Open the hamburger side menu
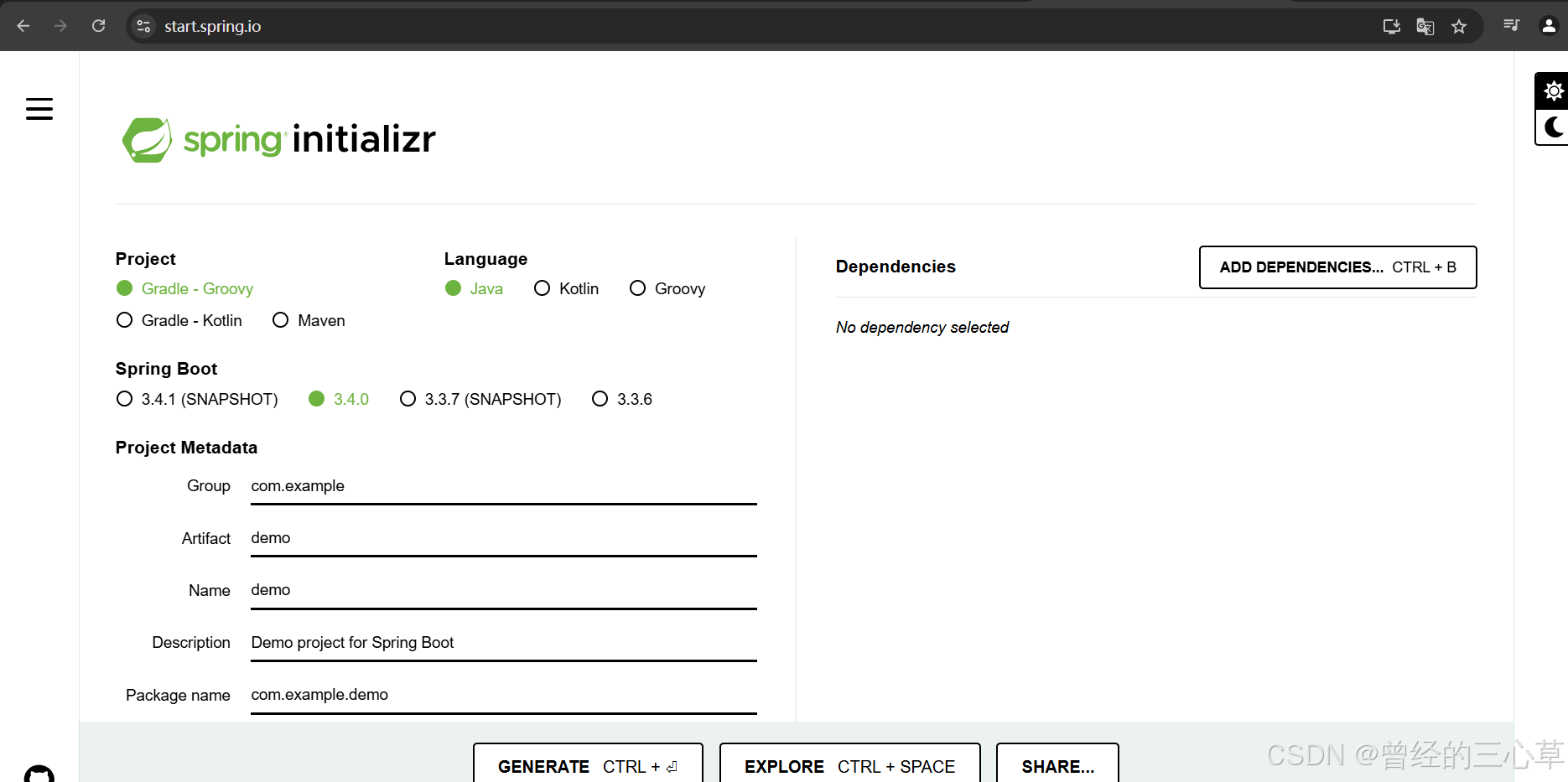 click(39, 109)
